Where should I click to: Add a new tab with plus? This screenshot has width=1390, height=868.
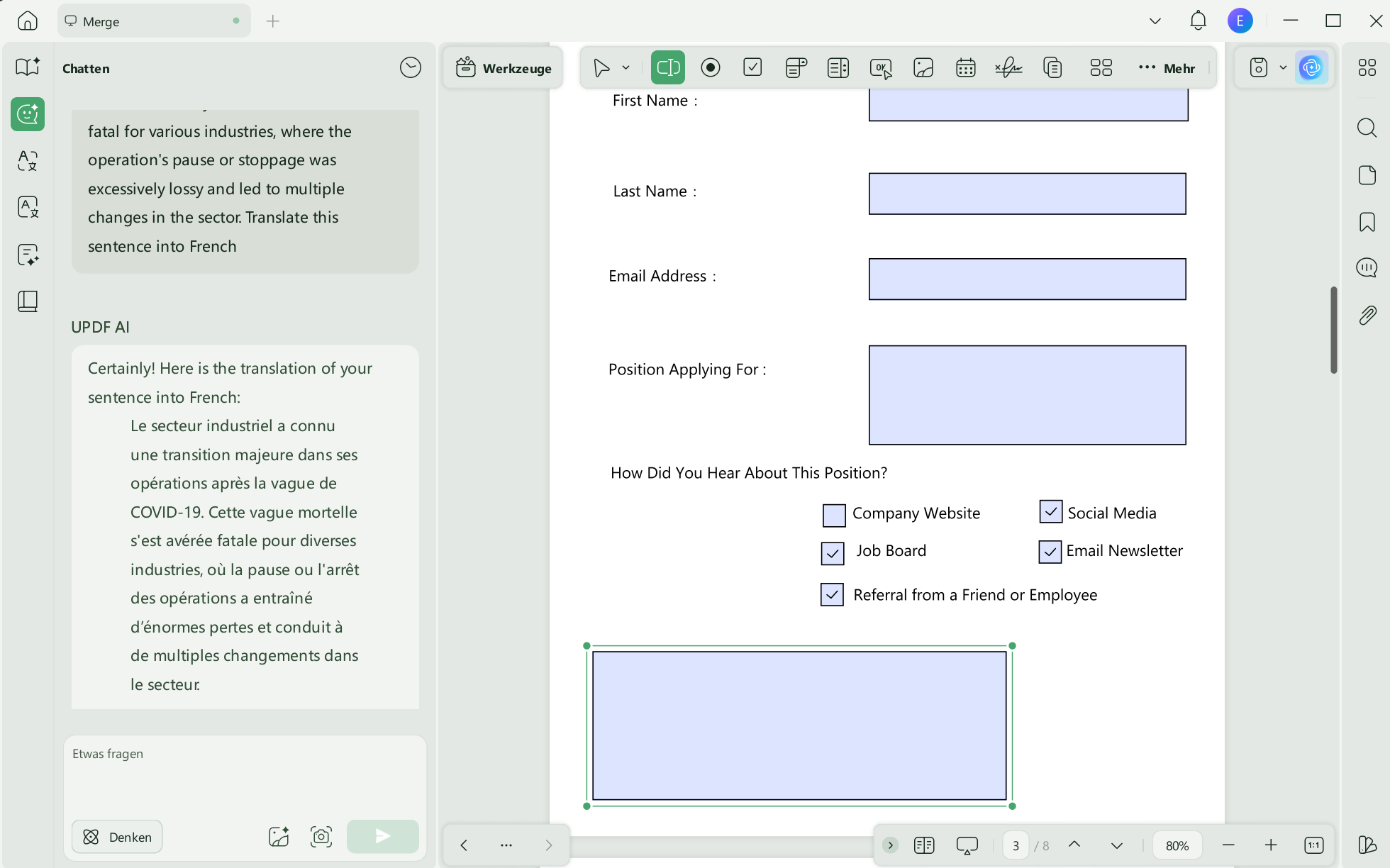(x=273, y=21)
